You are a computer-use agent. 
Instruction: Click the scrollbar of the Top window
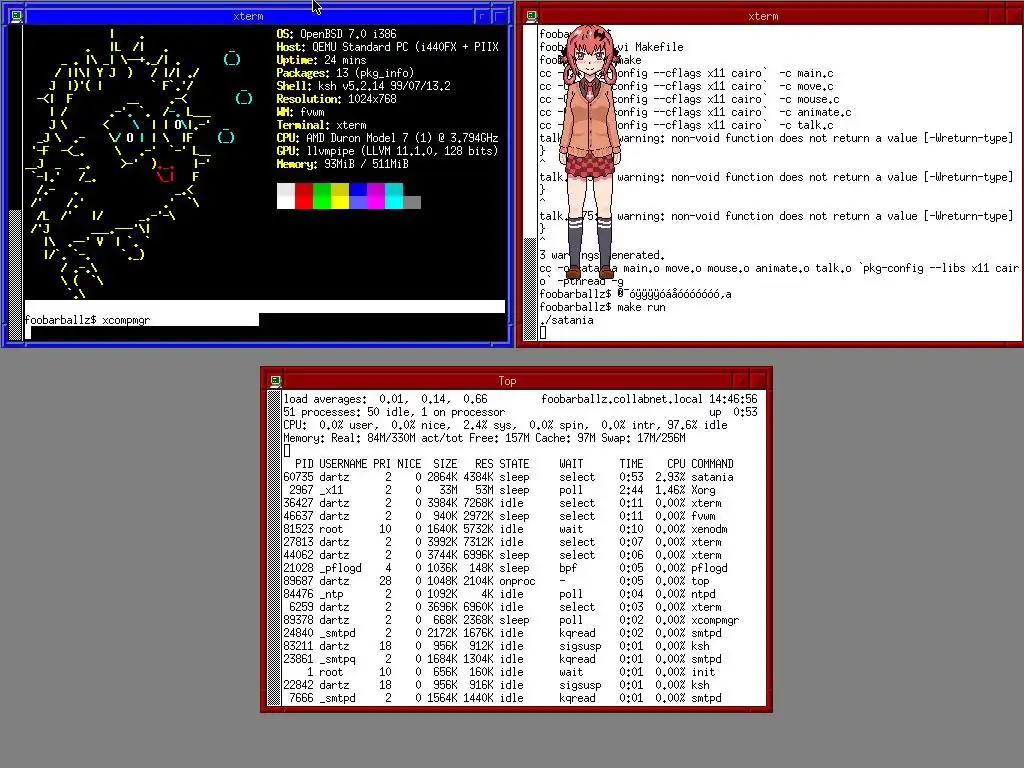tap(274, 547)
